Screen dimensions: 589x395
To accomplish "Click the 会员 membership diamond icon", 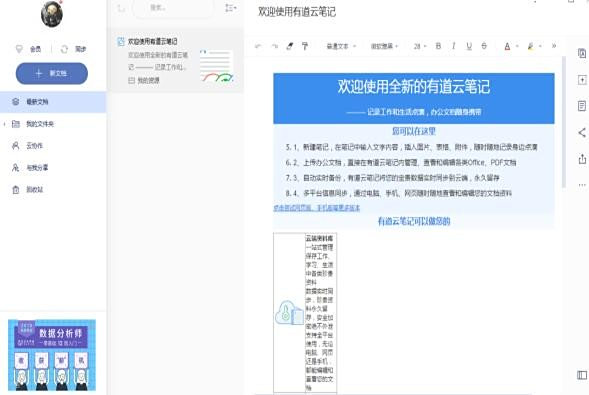I will [19, 49].
